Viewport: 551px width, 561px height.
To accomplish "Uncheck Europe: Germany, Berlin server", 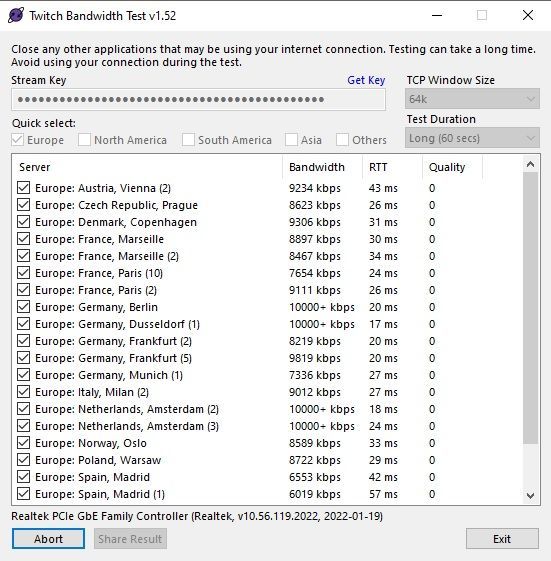I will click(x=24, y=307).
